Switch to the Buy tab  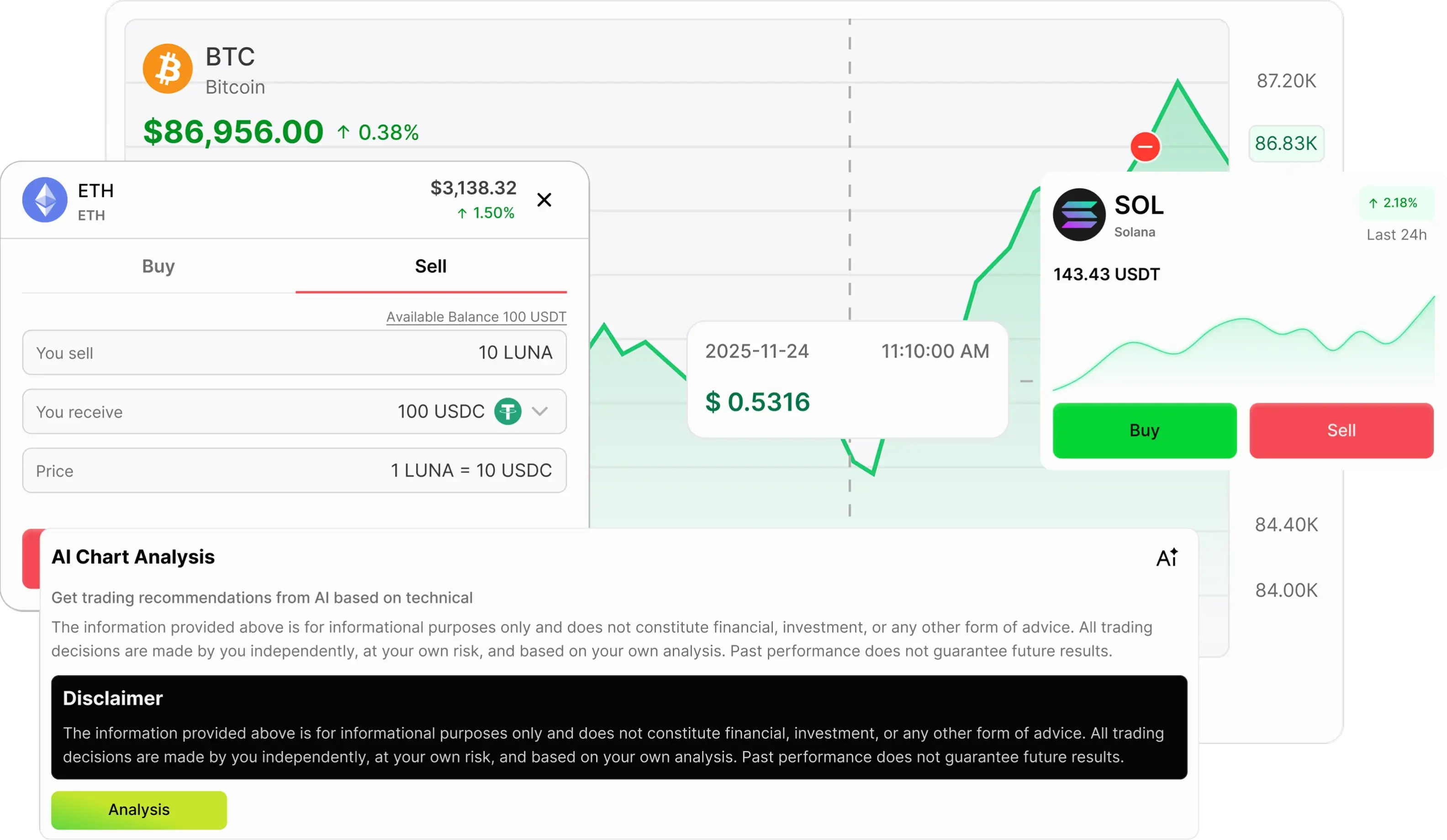click(x=158, y=266)
